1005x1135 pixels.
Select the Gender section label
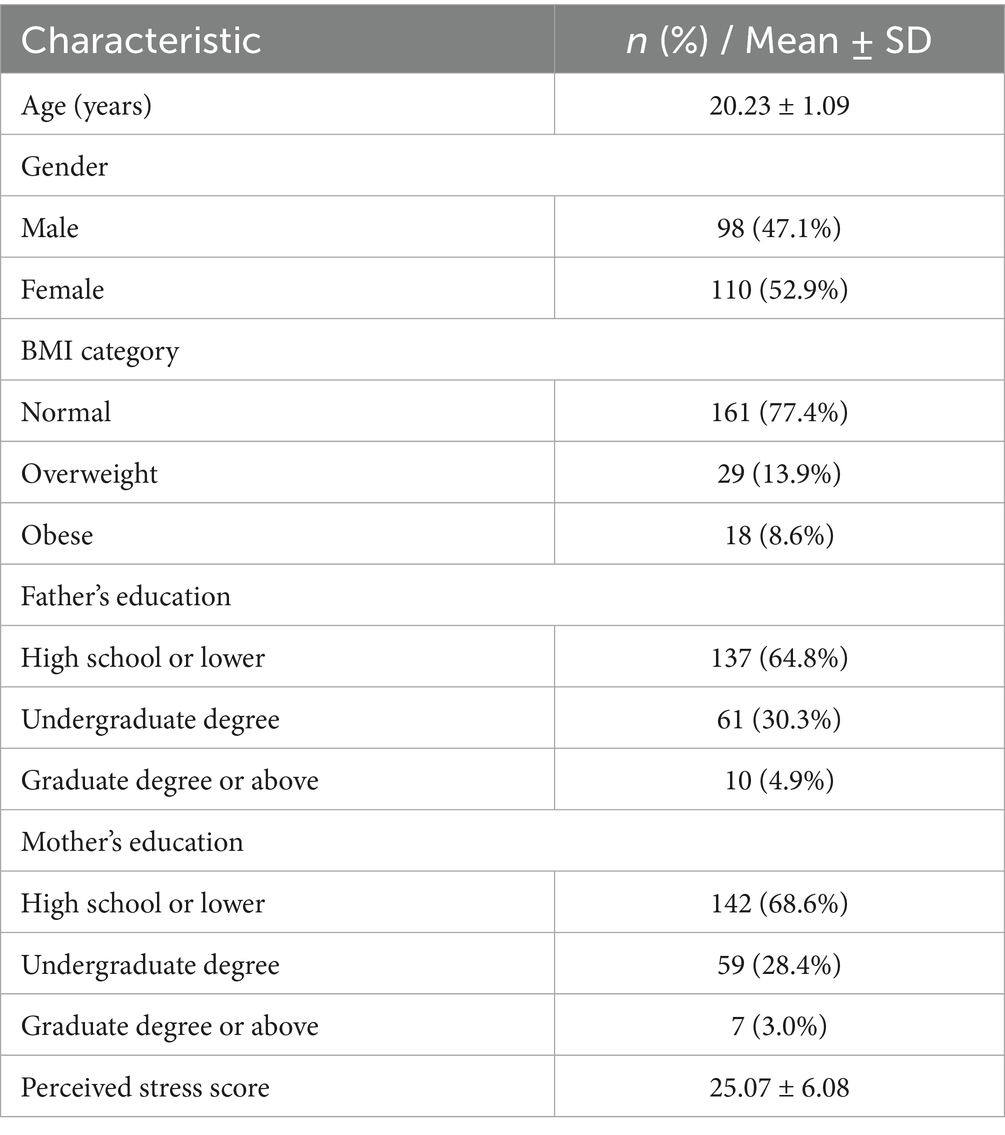click(x=65, y=166)
